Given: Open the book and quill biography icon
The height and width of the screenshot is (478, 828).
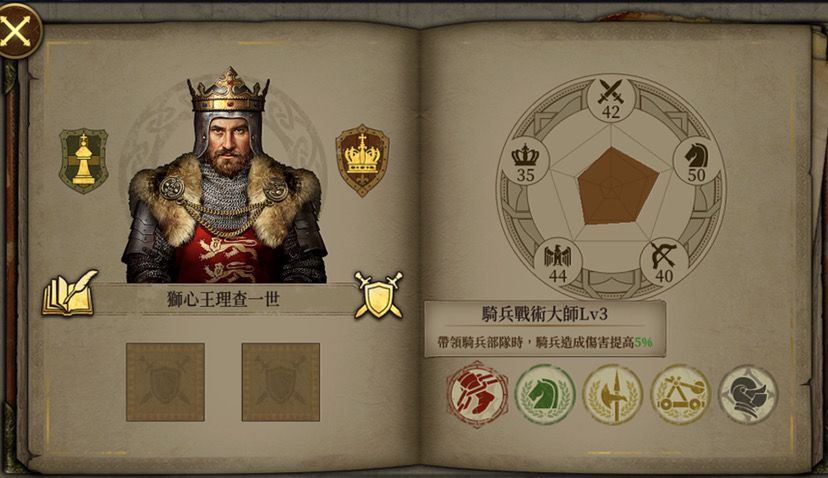Looking at the screenshot, I should coord(70,294).
